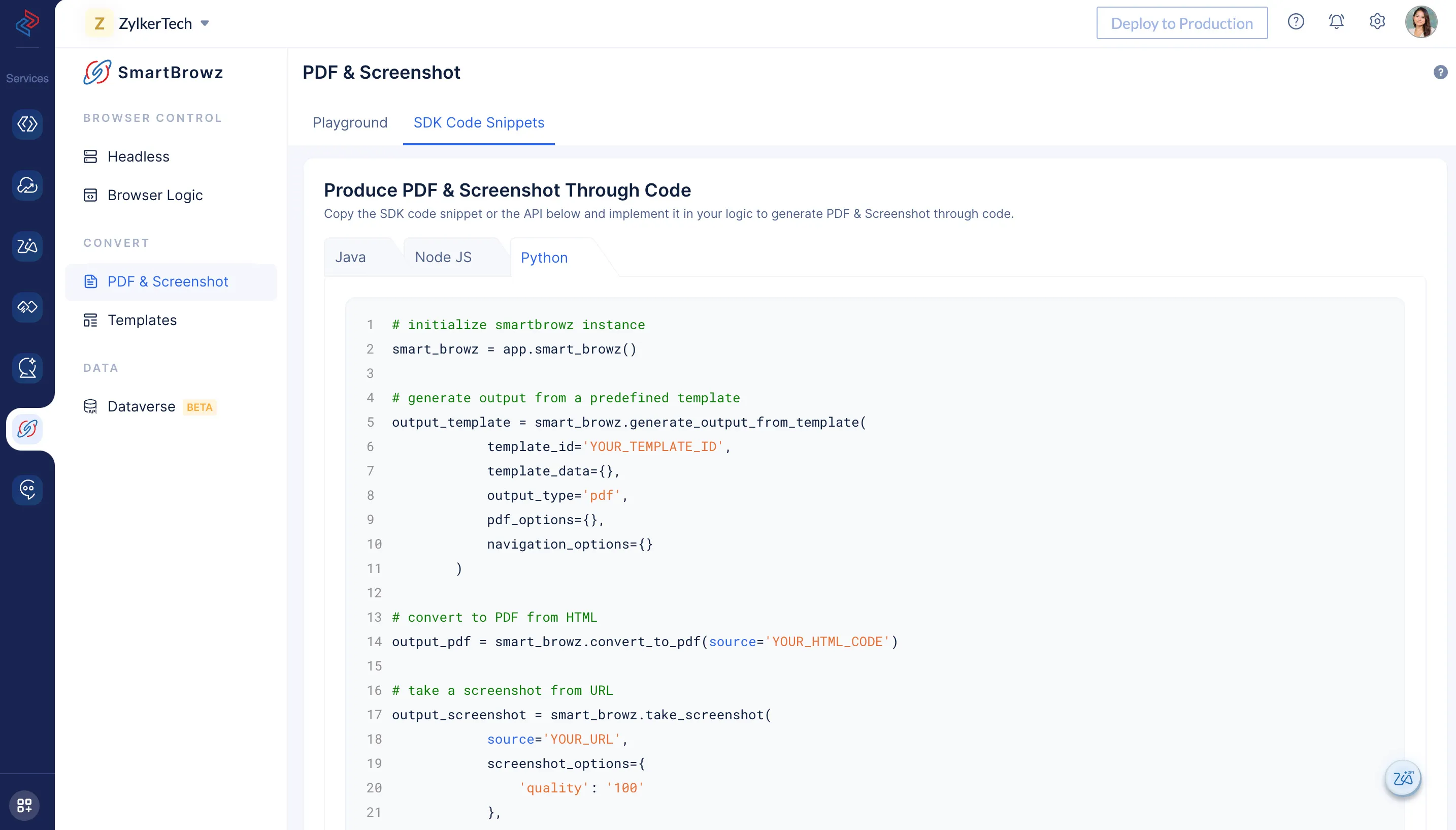
Task: Click the 'Produce PDF & Screenshot Through Code' heading
Action: [507, 190]
